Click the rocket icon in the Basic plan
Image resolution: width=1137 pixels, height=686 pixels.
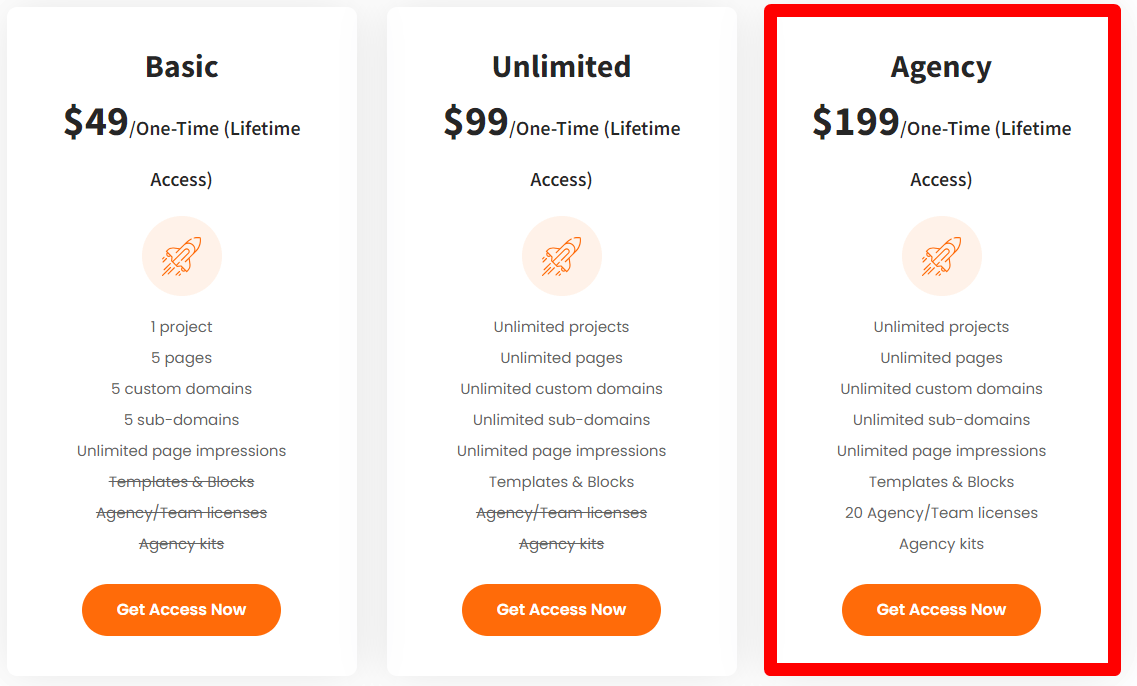click(181, 256)
